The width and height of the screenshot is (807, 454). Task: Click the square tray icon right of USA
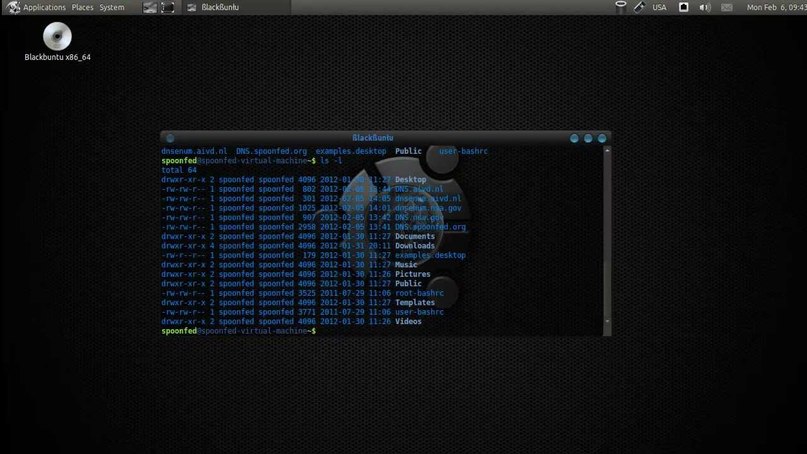(684, 7)
